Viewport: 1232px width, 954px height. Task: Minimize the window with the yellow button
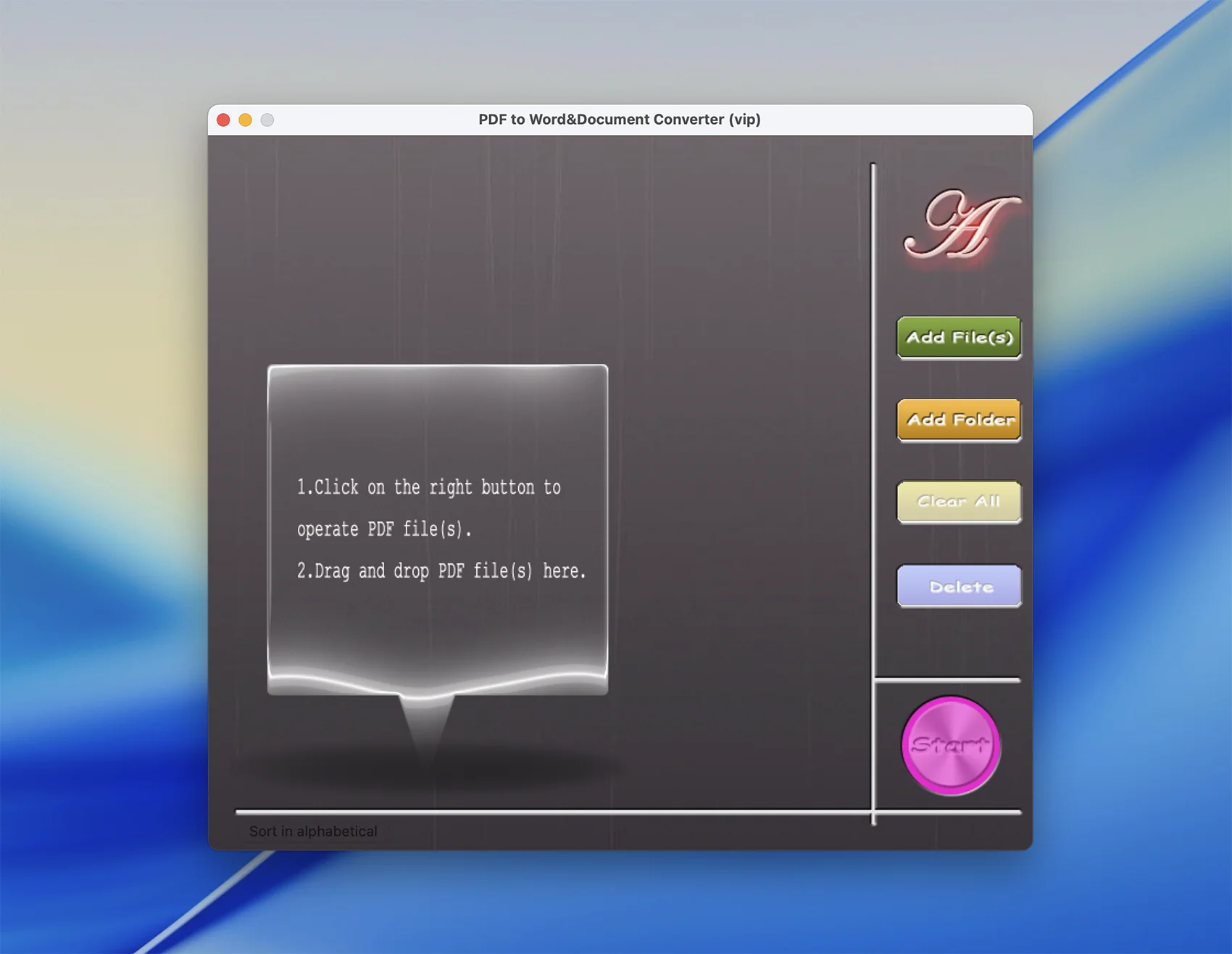[x=246, y=120]
